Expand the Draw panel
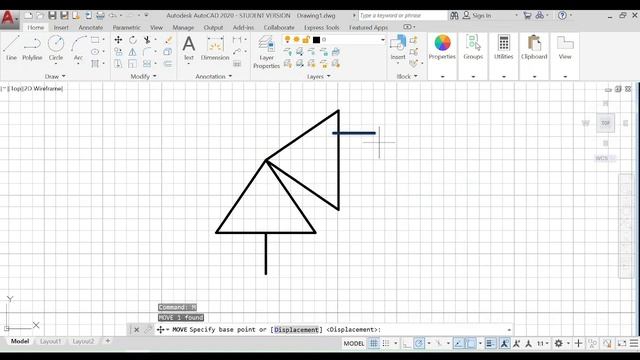Image resolution: width=640 pixels, height=360 pixels. pos(55,76)
